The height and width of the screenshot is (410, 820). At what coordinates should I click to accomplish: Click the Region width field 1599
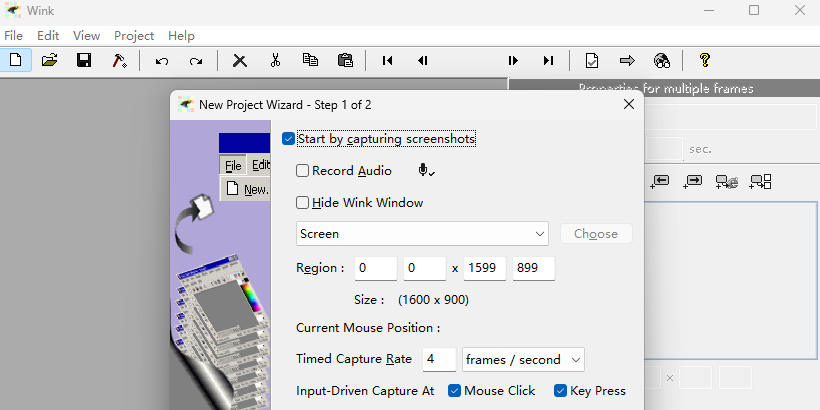click(x=485, y=268)
